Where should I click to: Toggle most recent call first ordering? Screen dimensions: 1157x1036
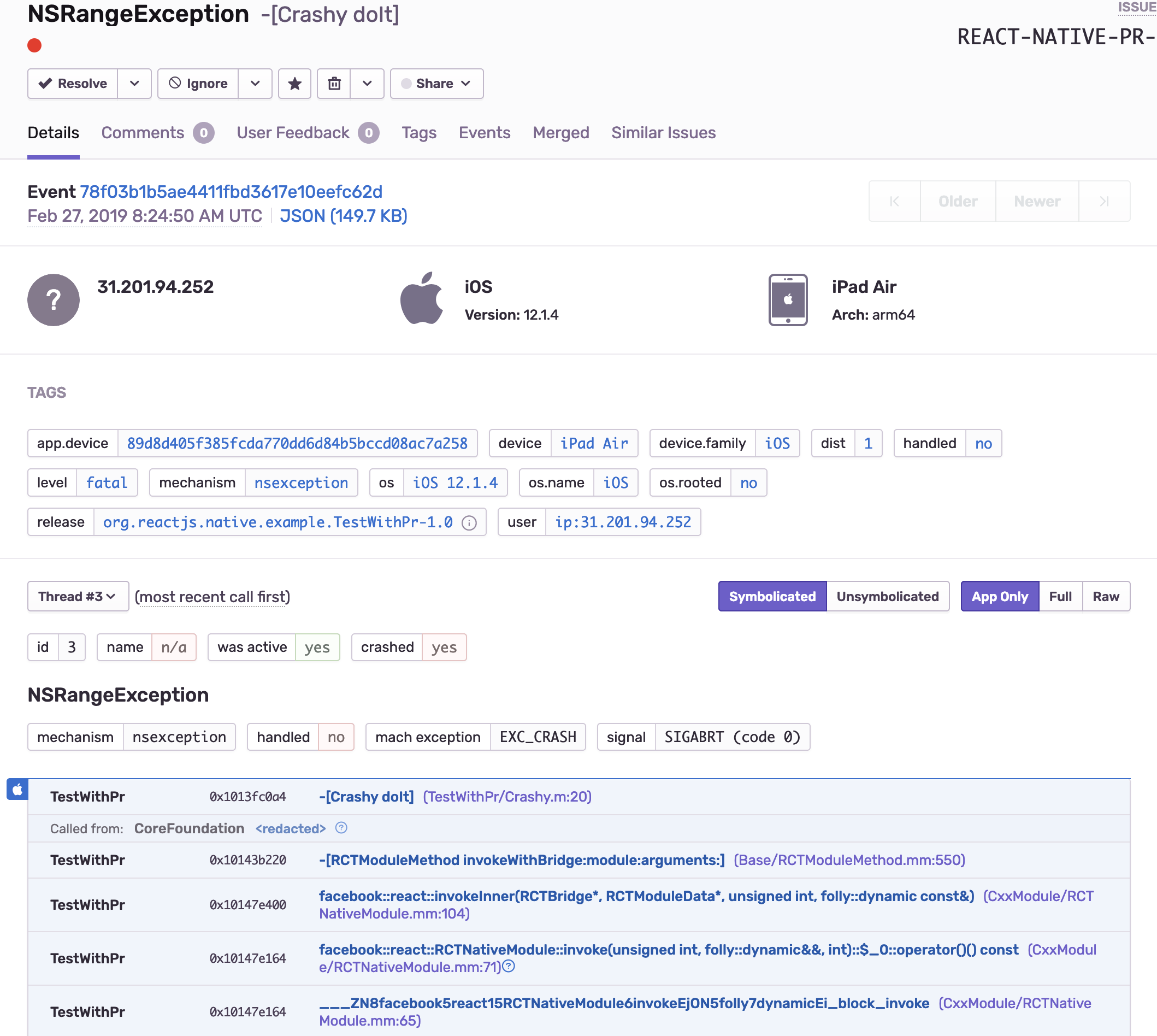pos(212,597)
